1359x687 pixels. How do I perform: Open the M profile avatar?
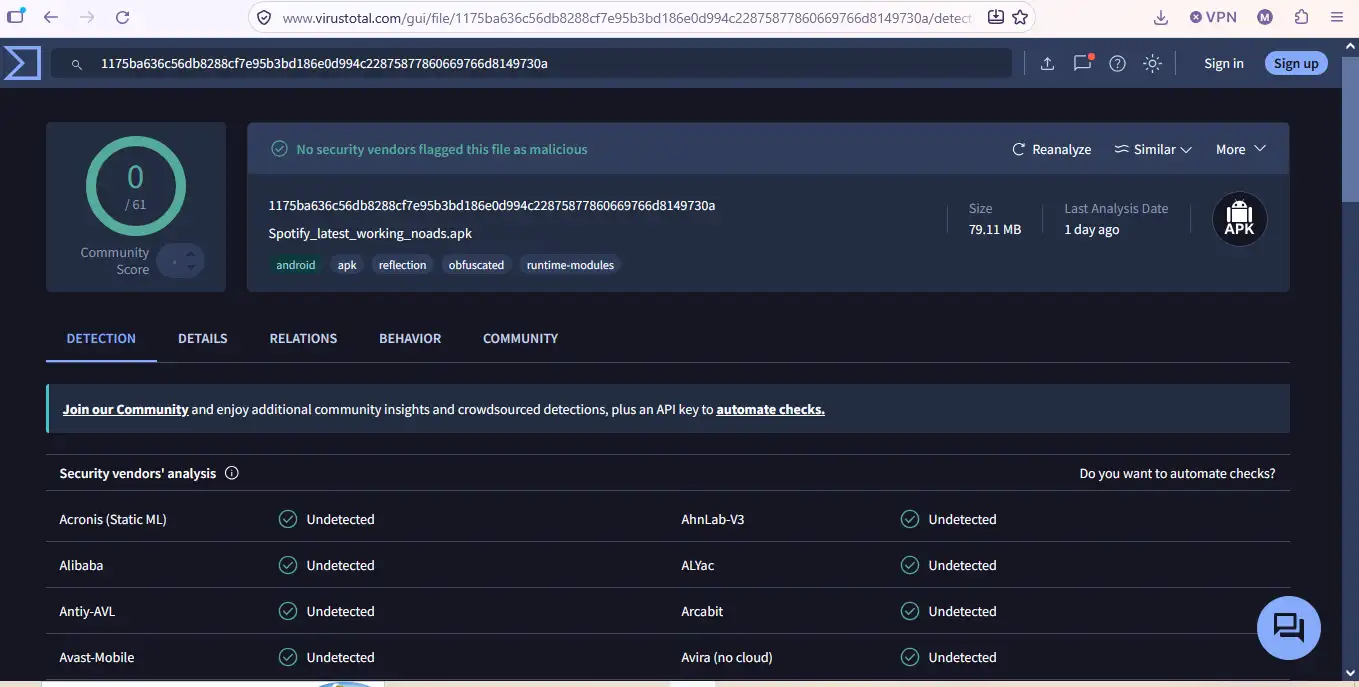(x=1265, y=17)
